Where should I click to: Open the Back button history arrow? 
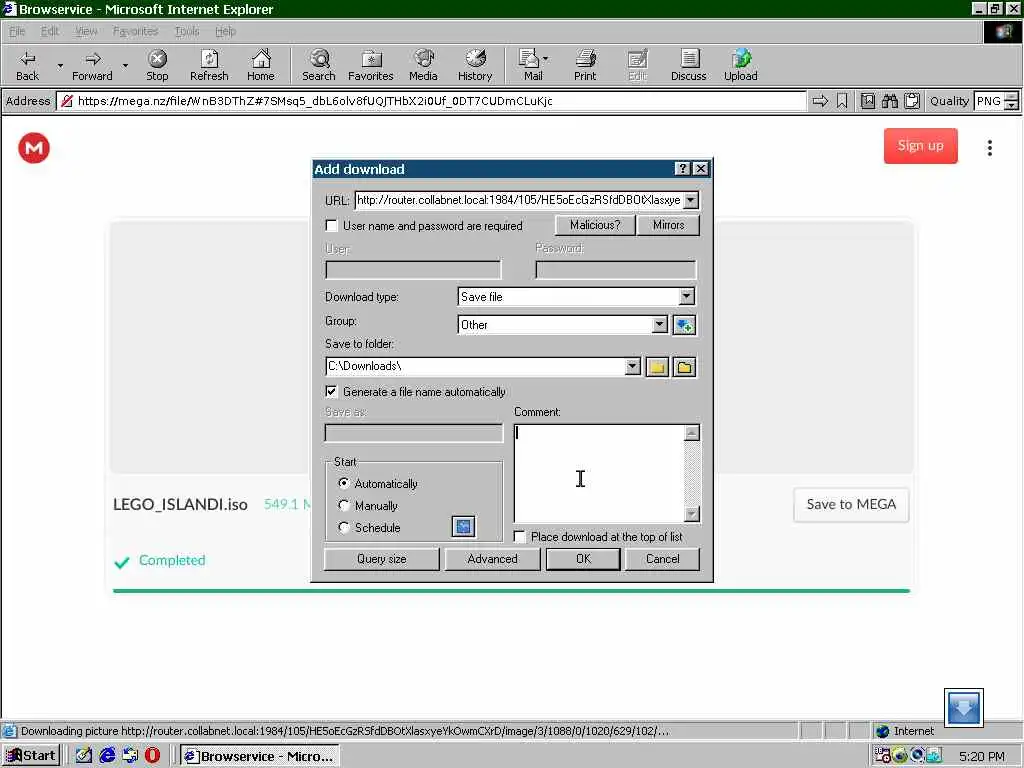60,65
